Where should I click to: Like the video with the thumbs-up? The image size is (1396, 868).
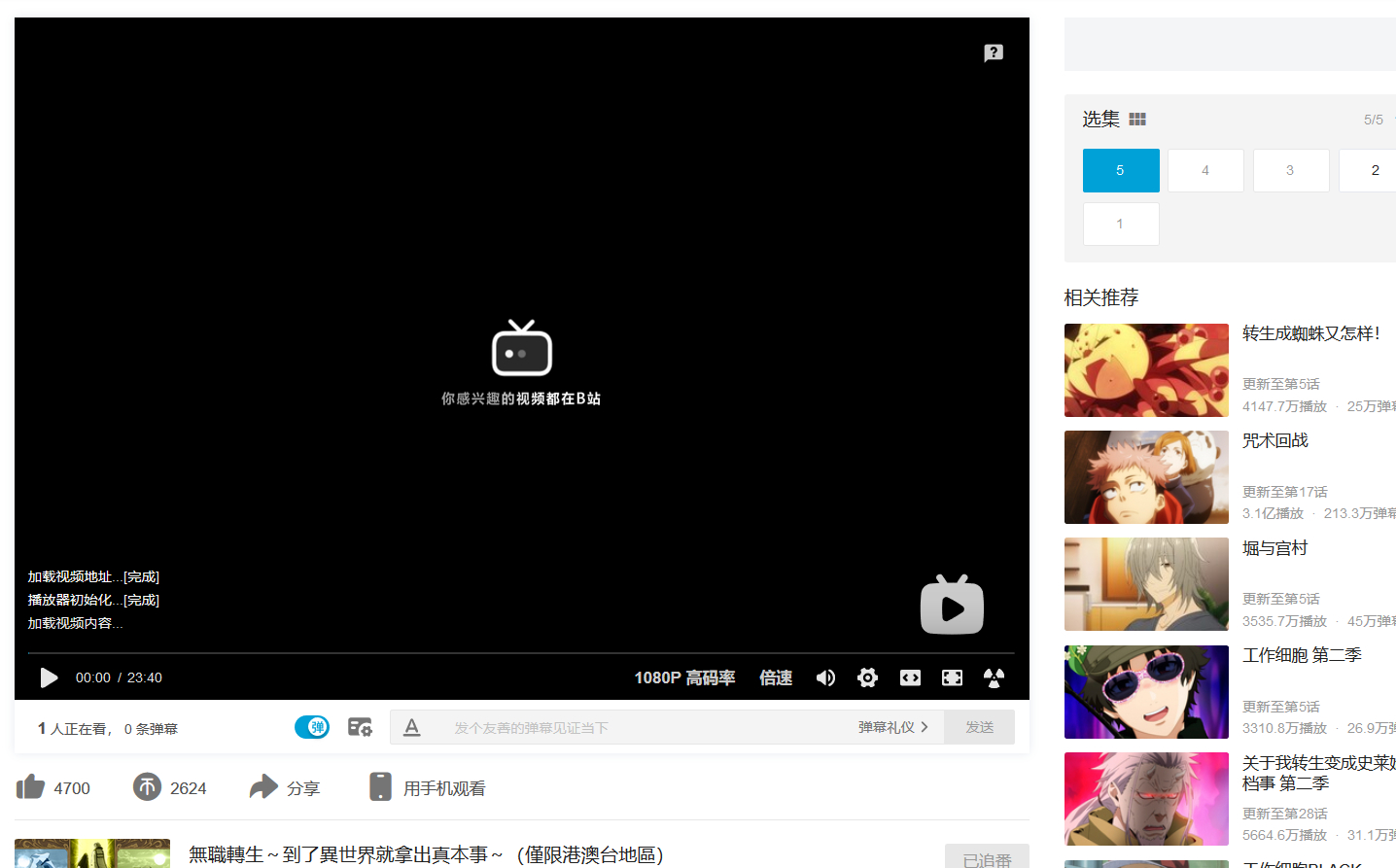(x=30, y=786)
